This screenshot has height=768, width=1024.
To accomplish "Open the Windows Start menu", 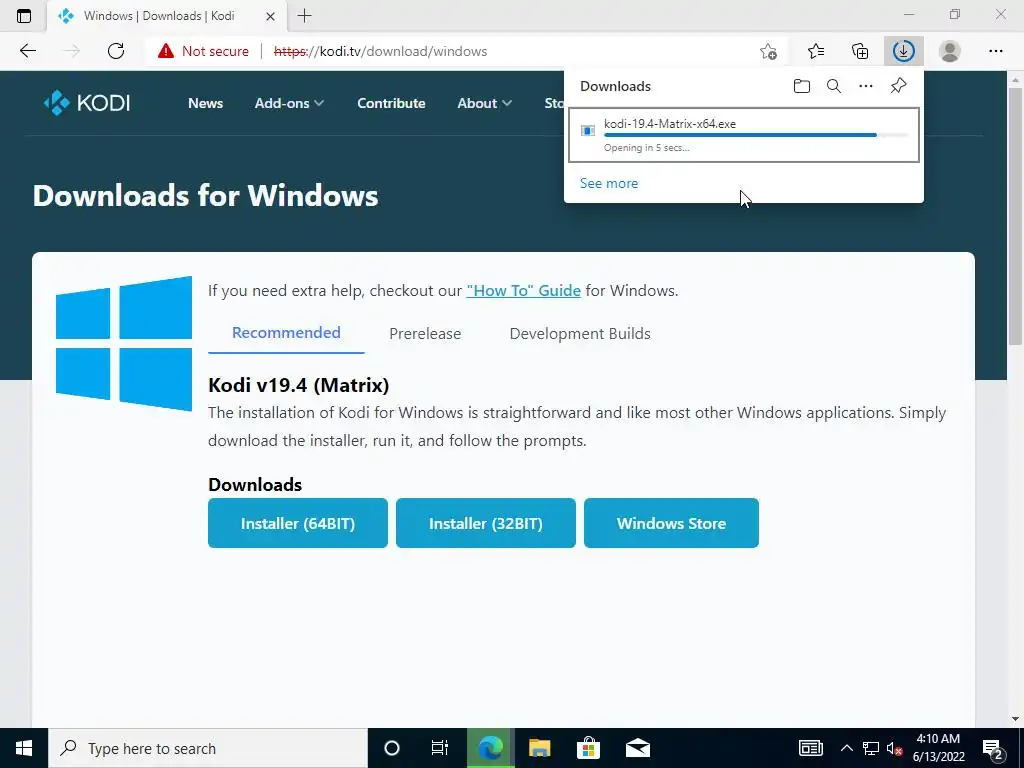I will 24,748.
